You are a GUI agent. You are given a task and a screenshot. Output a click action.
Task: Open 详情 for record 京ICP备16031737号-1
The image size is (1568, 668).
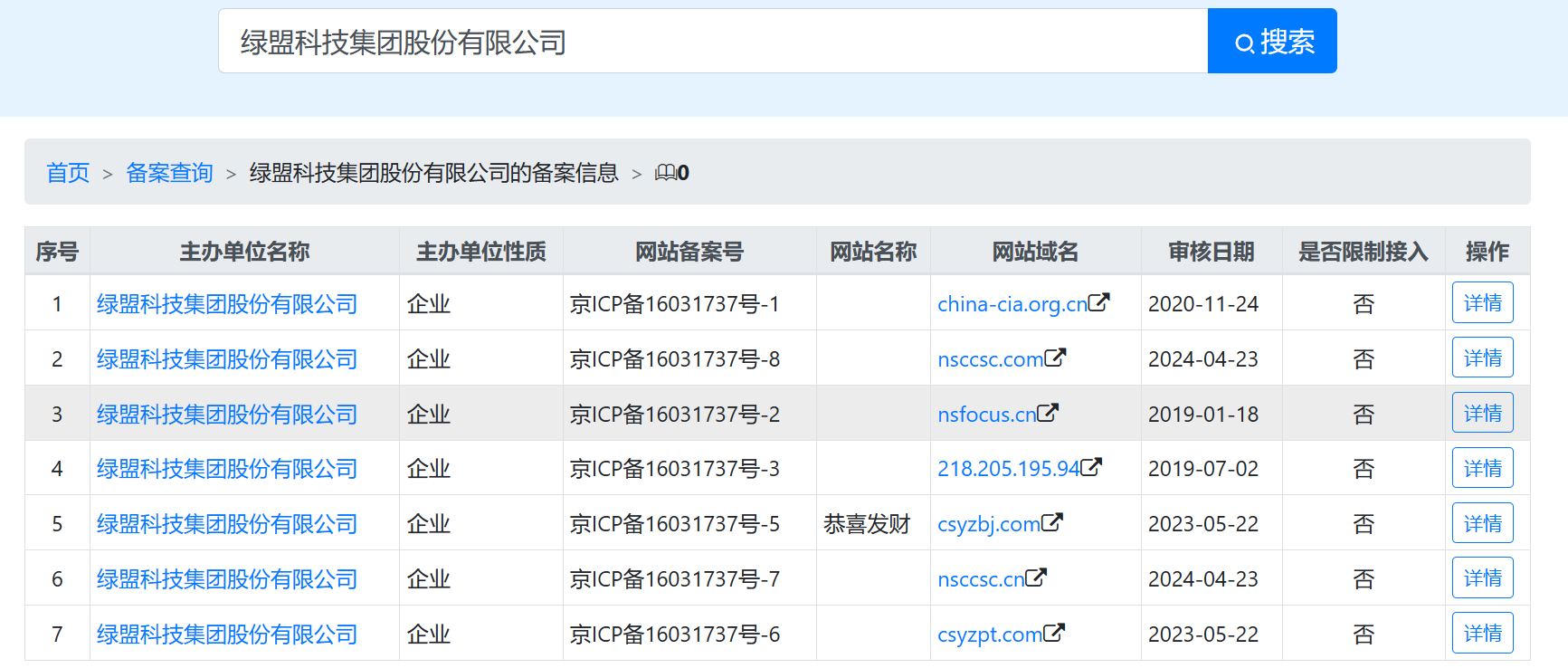tap(1482, 303)
